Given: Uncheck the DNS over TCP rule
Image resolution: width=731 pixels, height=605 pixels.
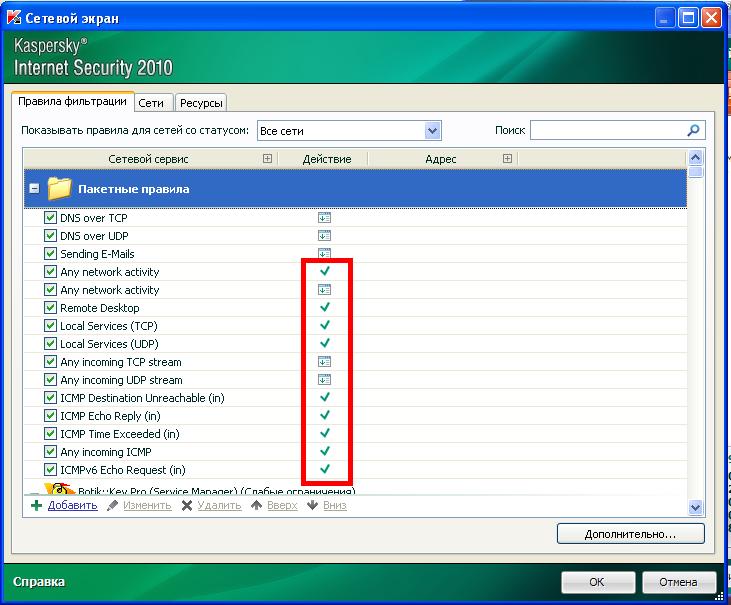Looking at the screenshot, I should pyautogui.click(x=50, y=218).
